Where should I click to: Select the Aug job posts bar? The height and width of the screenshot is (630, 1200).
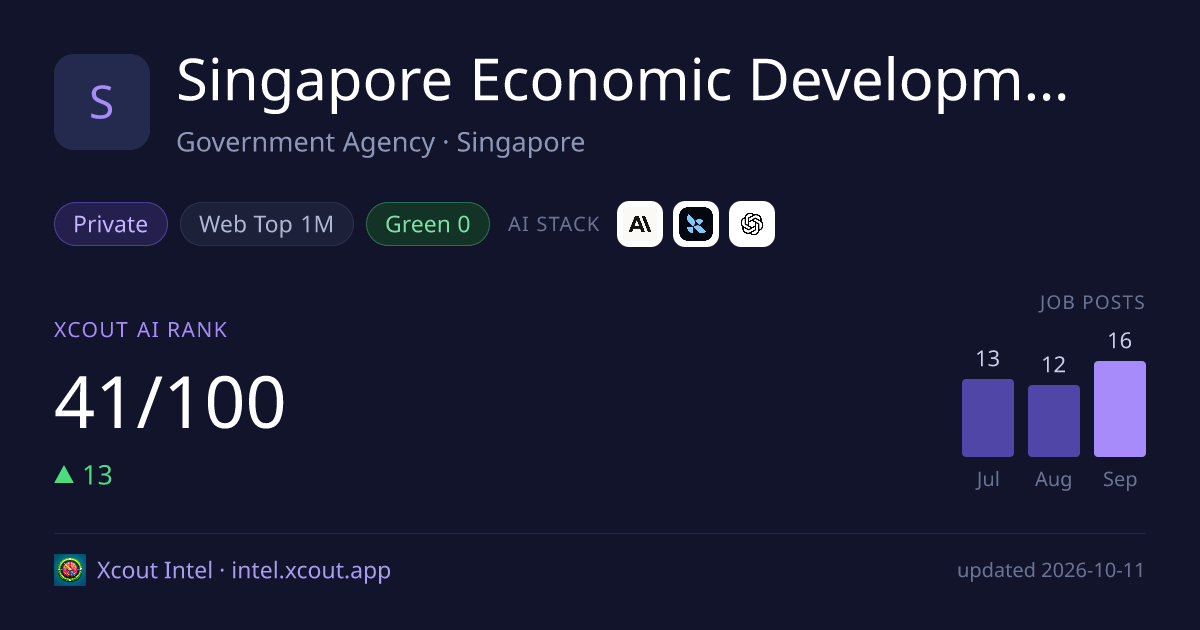tap(1054, 421)
